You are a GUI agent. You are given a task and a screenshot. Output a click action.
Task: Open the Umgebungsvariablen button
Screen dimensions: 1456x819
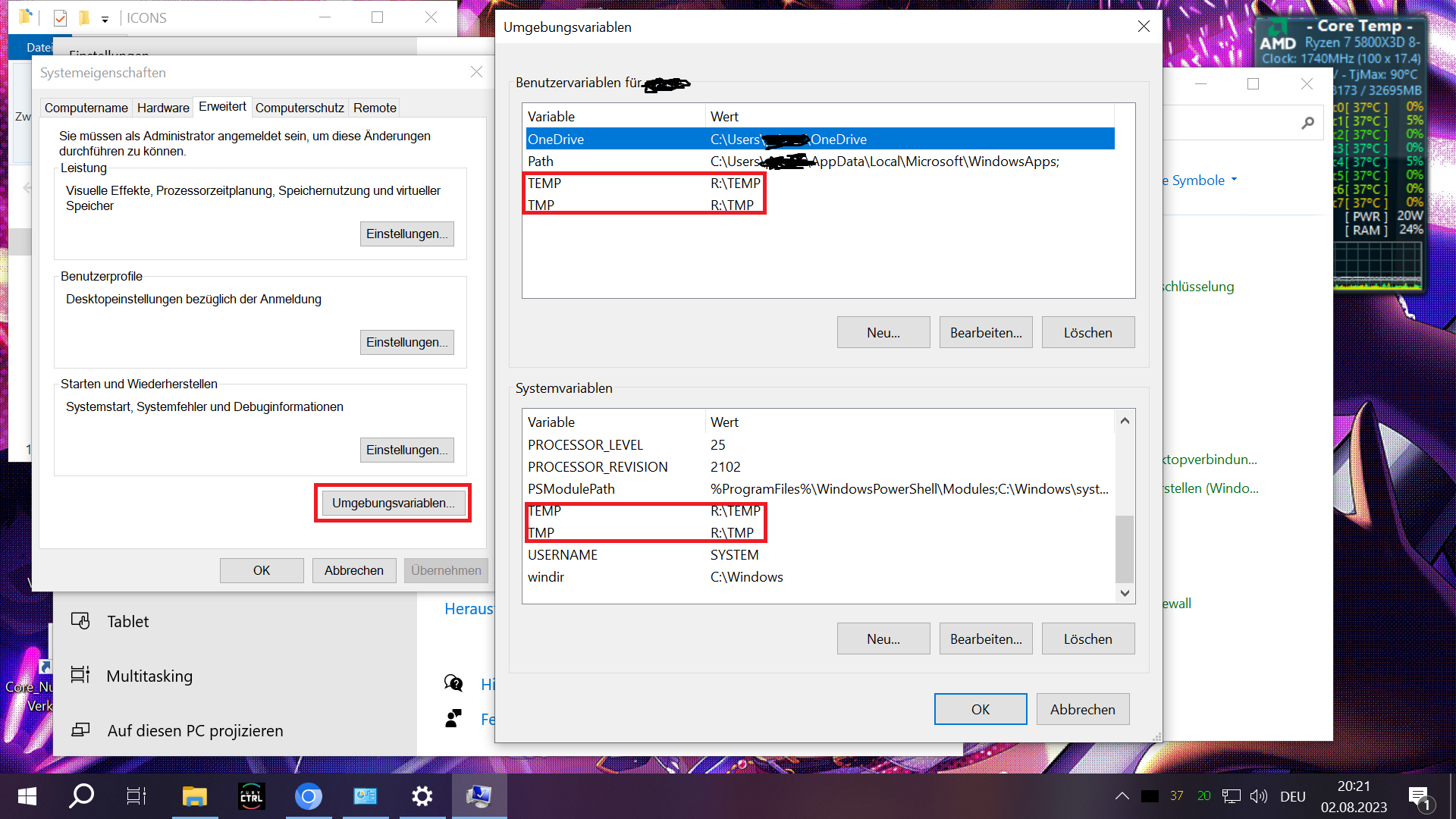(393, 503)
